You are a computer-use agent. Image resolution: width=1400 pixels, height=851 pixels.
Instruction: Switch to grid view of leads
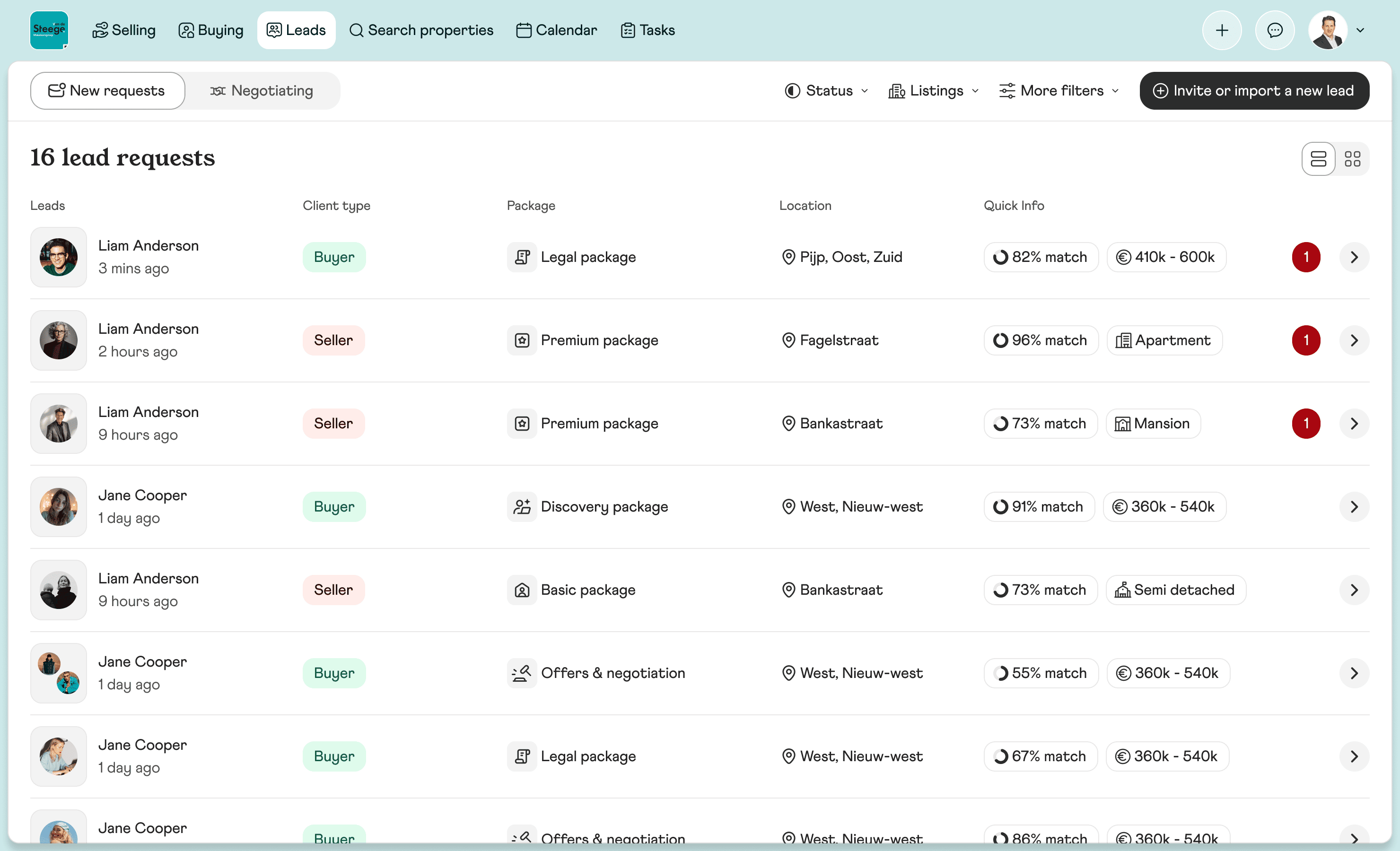pyautogui.click(x=1353, y=158)
